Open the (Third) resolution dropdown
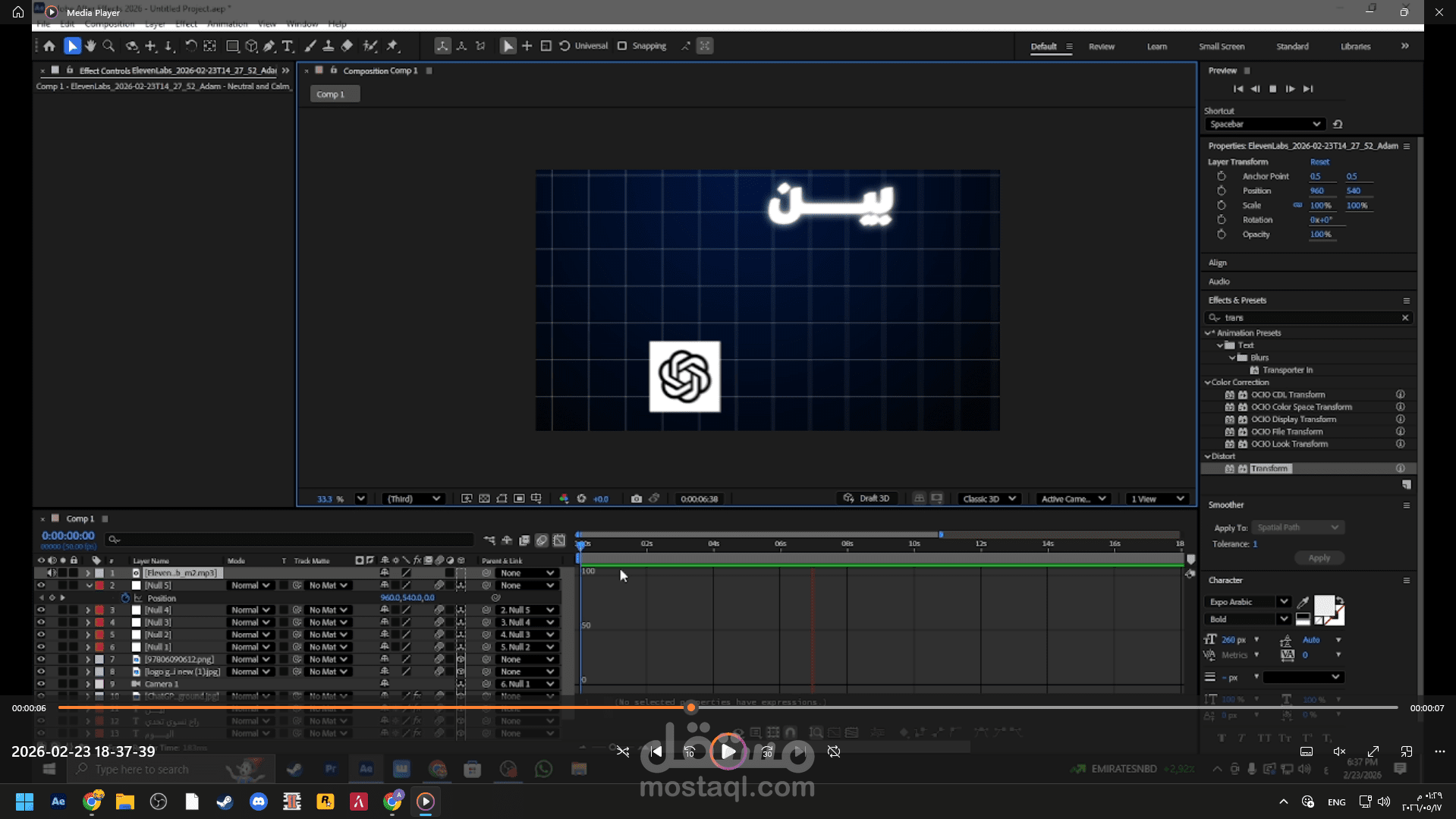Viewport: 1456px width, 819px height. [x=414, y=499]
